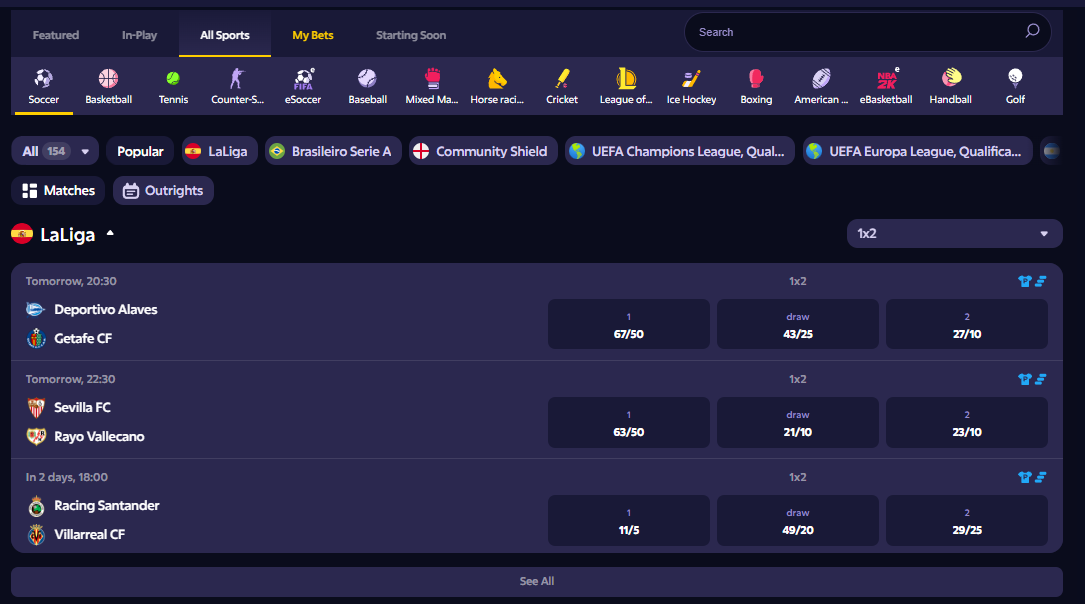
Task: Bet on Racing Santander win at 11/5
Action: [628, 520]
